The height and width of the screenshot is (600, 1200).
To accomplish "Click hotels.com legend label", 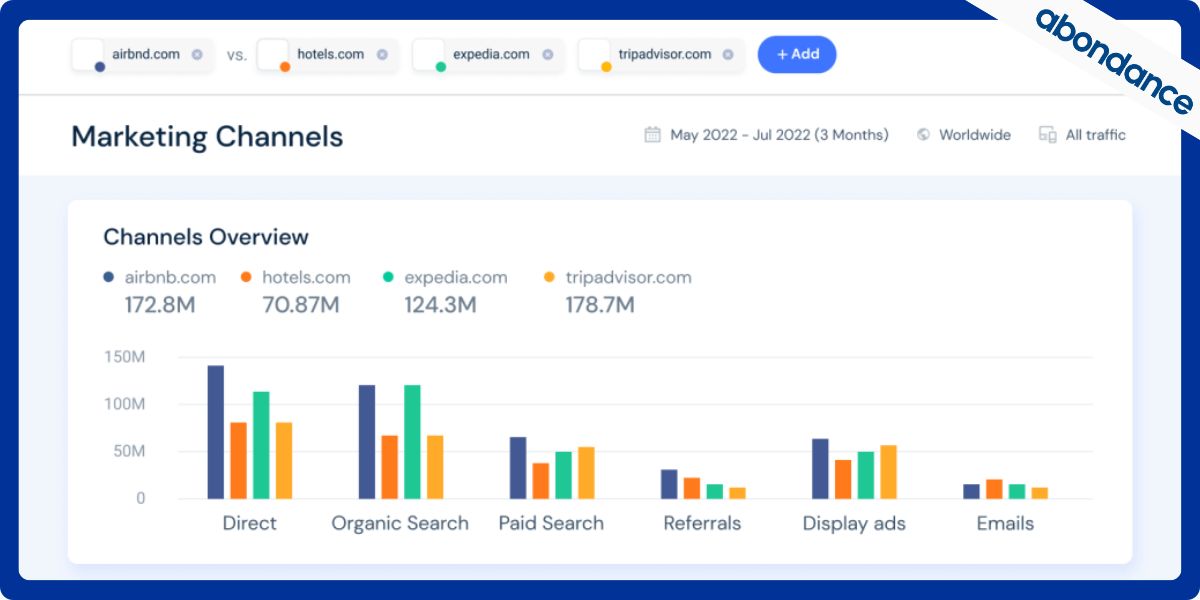I will pos(306,277).
